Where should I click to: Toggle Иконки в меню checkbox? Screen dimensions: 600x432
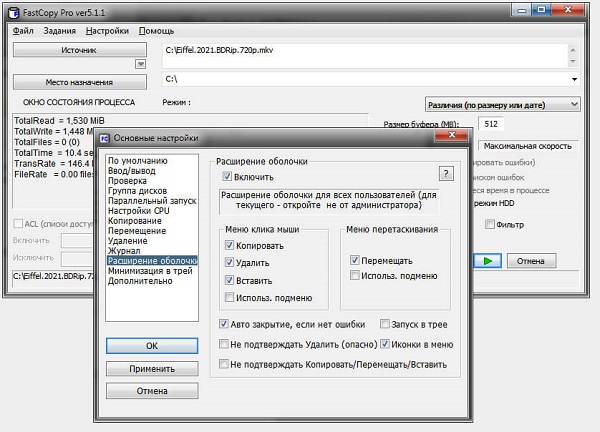pos(385,344)
